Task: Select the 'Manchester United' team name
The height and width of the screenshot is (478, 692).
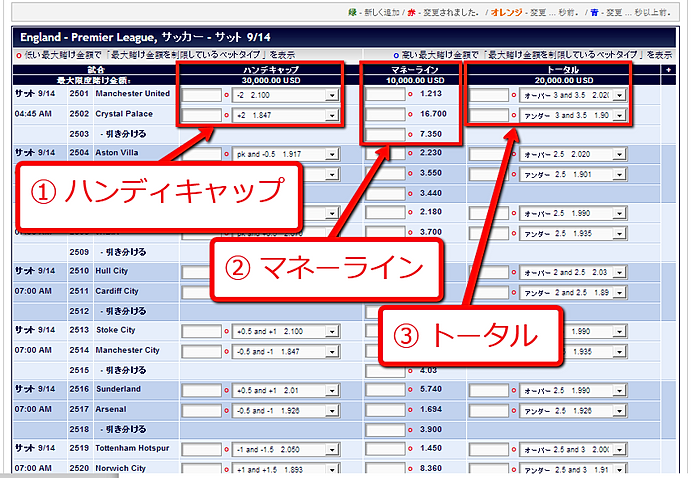Action: pyautogui.click(x=132, y=94)
